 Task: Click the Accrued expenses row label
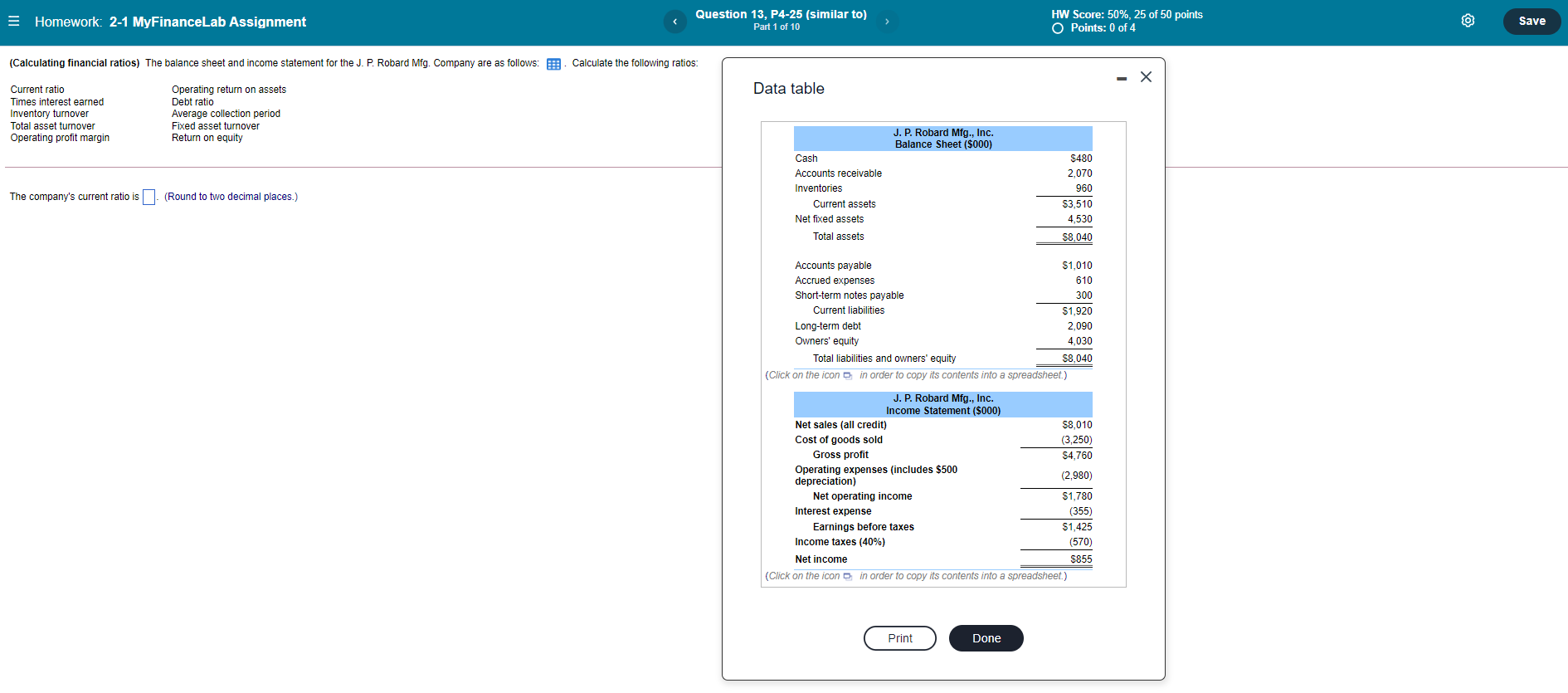pyautogui.click(x=835, y=281)
